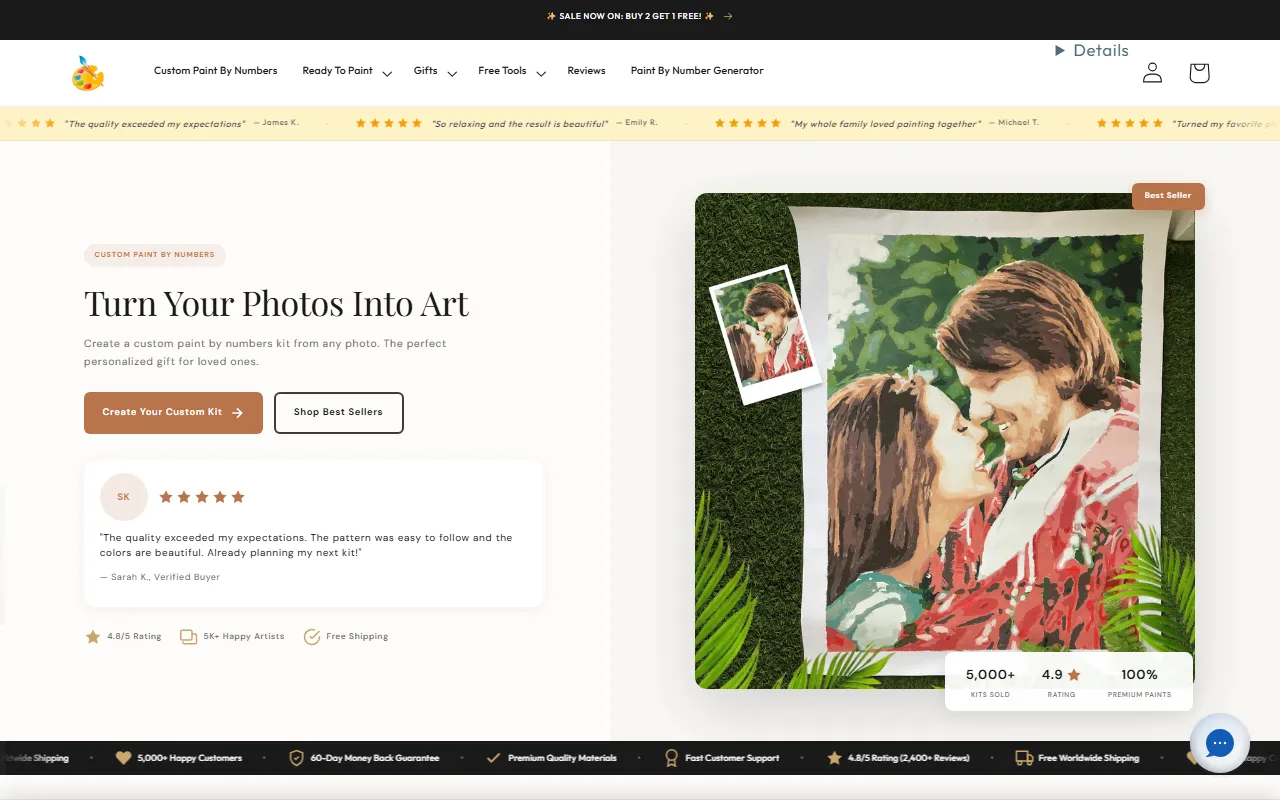Click the Best Seller badge
Viewport: 1280px width, 800px height.
pyautogui.click(x=1167, y=196)
